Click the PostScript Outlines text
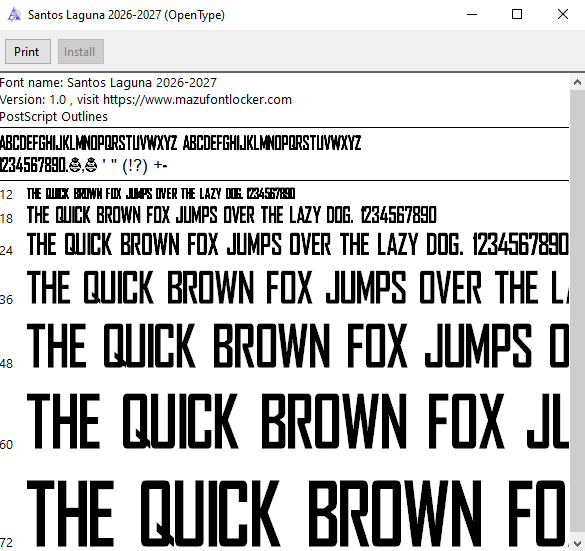The height and width of the screenshot is (551, 585). (x=54, y=117)
